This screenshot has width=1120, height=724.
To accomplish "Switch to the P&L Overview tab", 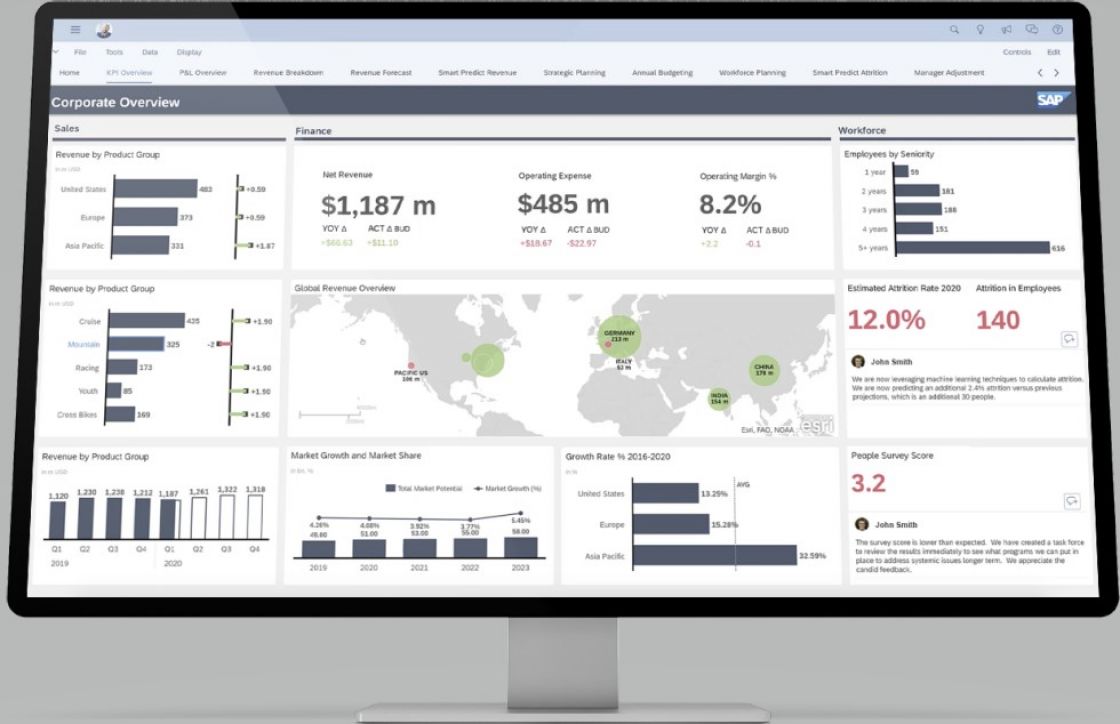I will (x=203, y=73).
